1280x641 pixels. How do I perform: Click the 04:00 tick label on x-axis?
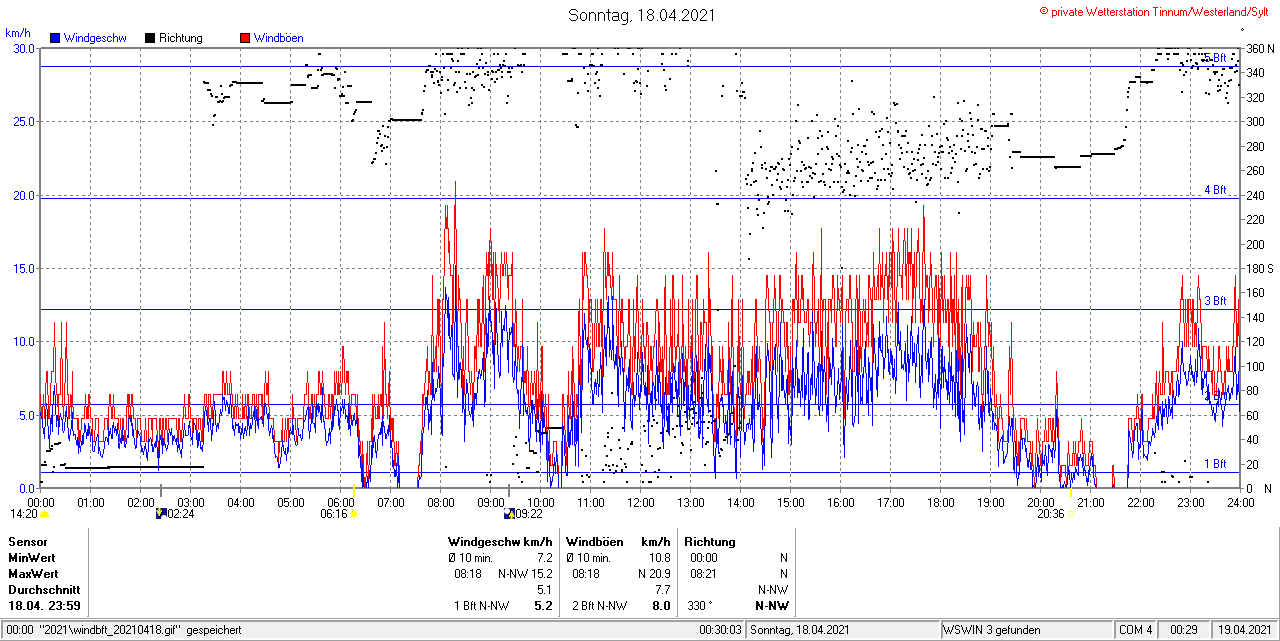coord(240,502)
